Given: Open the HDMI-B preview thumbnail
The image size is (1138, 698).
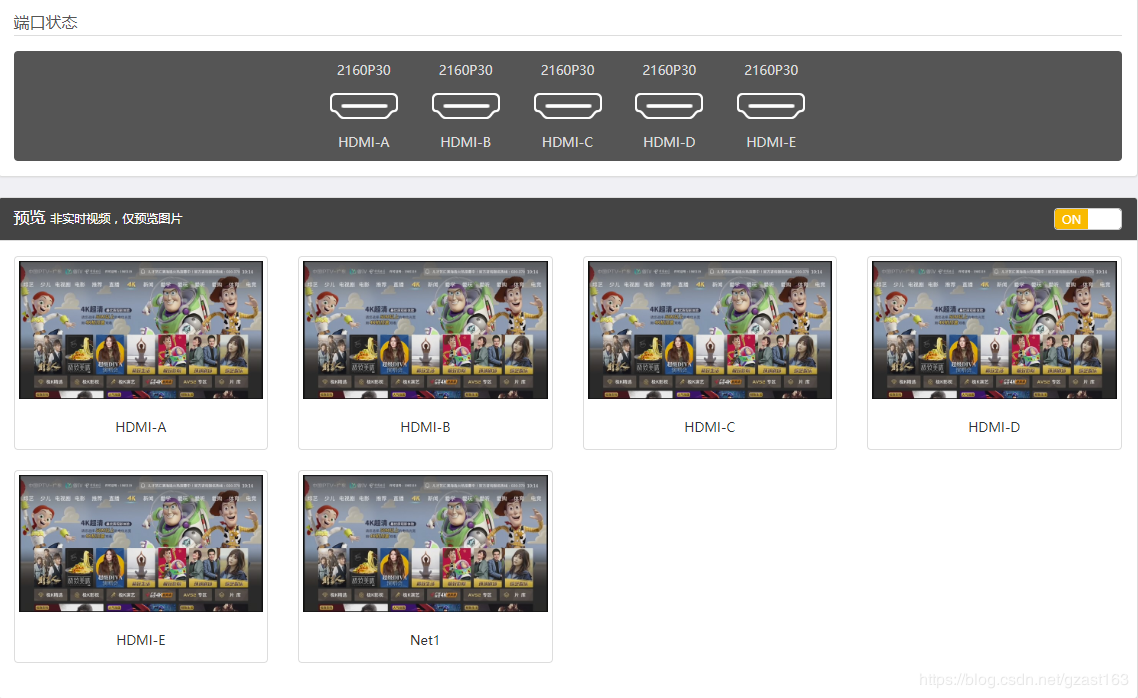Looking at the screenshot, I should point(425,329).
